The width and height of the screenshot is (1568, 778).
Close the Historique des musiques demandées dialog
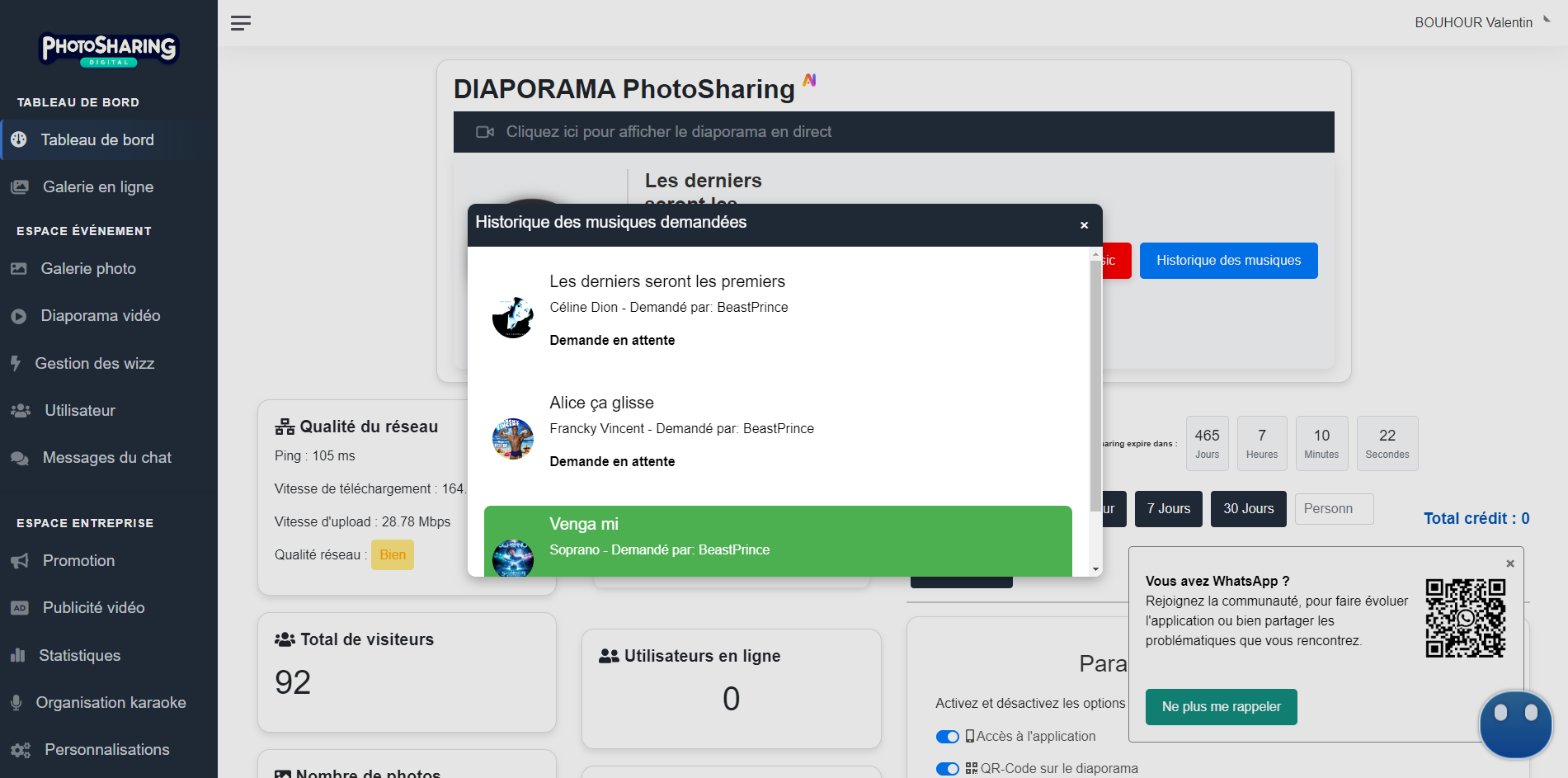pyautogui.click(x=1084, y=225)
